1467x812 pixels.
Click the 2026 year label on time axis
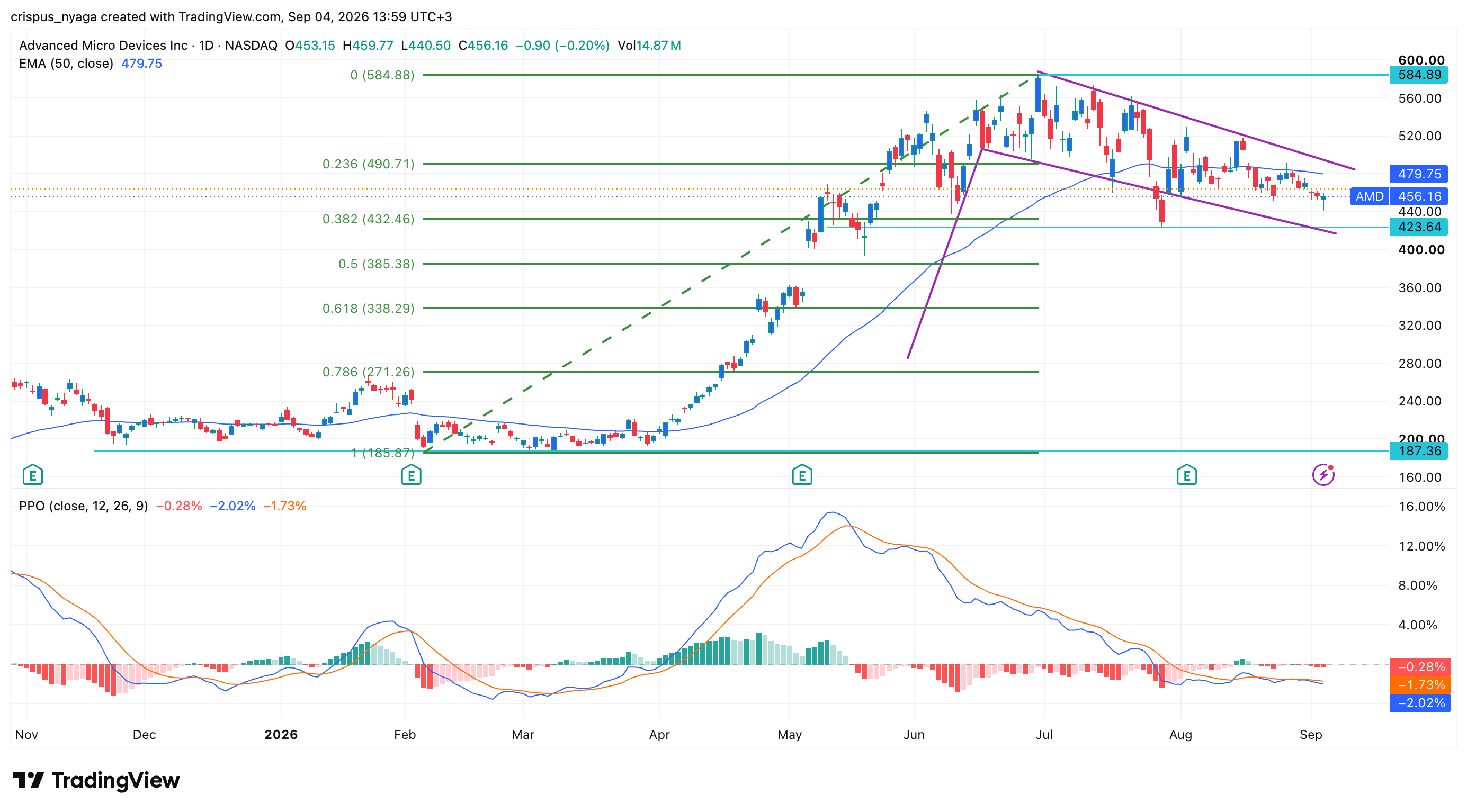[x=281, y=735]
